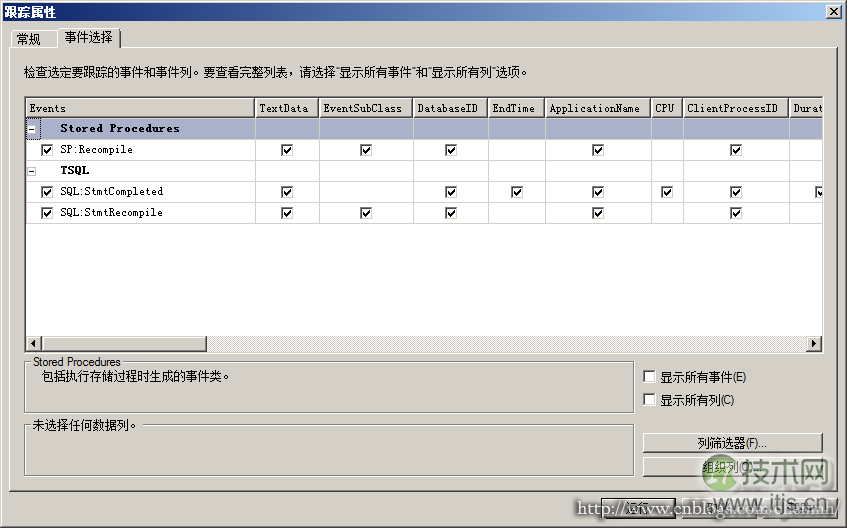Toggle DatabaseID for SP:Recompile
The width and height of the screenshot is (847, 528).
pos(451,150)
